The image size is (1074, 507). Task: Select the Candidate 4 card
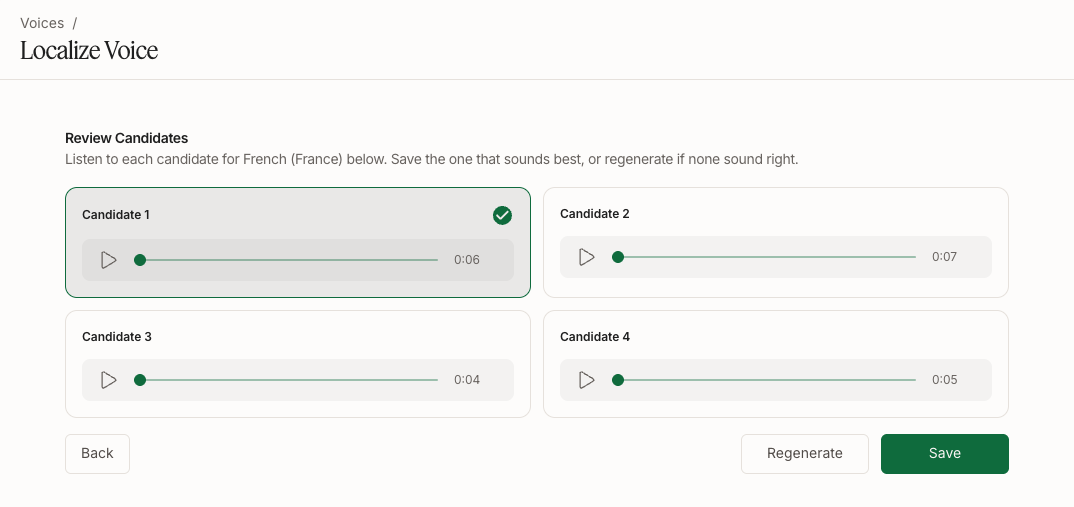(775, 364)
